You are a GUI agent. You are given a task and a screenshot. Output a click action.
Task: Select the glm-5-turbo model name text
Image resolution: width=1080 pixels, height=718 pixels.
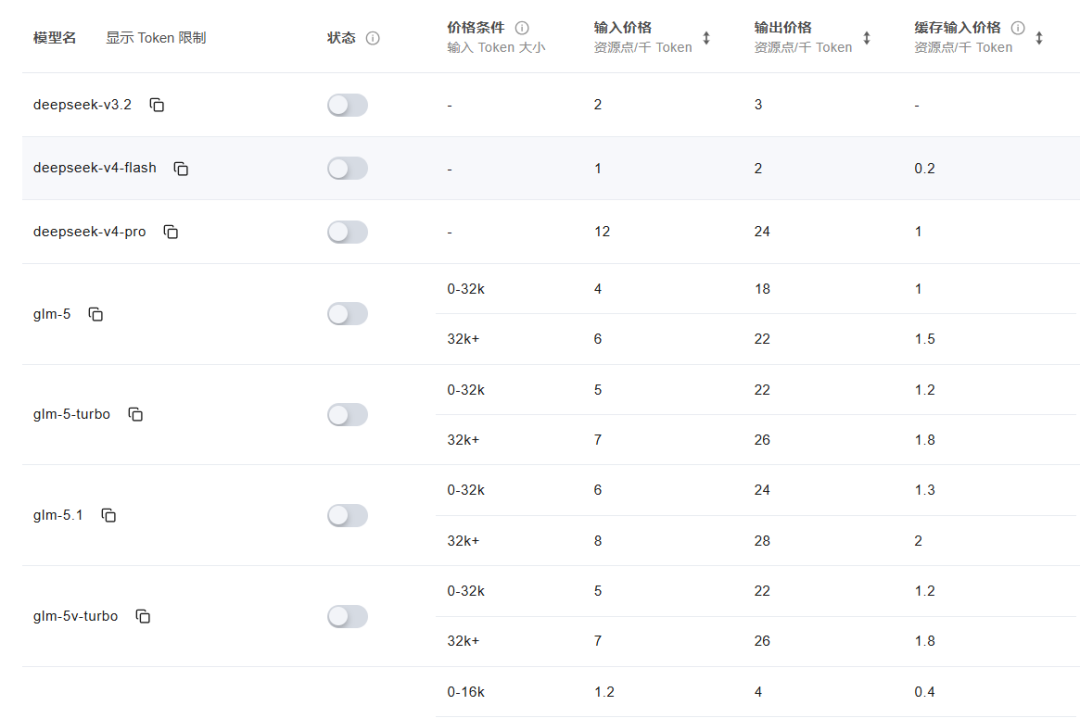tap(72, 414)
